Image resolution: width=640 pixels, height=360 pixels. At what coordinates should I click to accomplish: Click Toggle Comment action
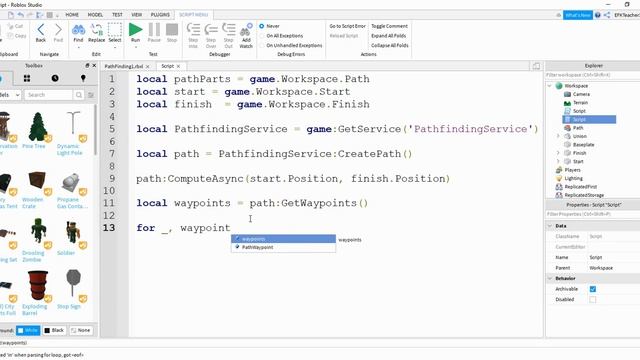click(x=389, y=26)
